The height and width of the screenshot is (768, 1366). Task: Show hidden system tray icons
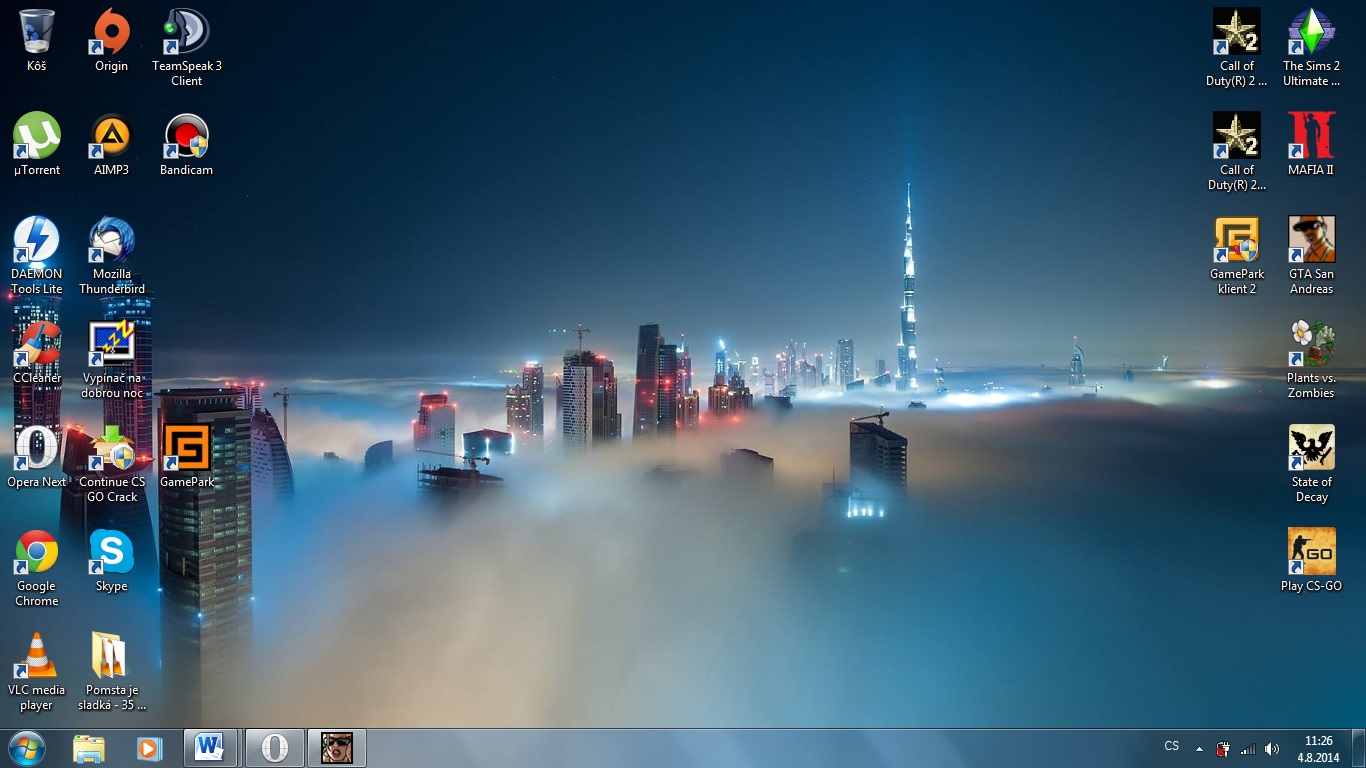pyautogui.click(x=1199, y=748)
